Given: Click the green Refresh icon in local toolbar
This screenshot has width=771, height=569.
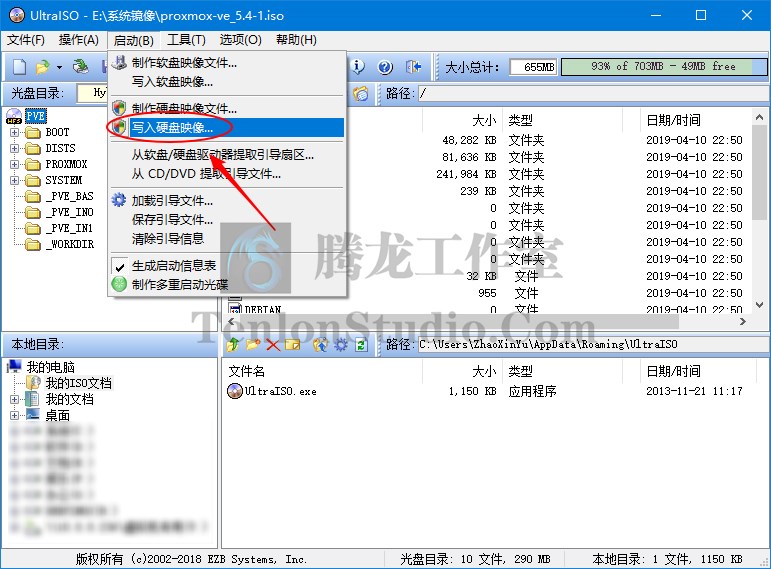Looking at the screenshot, I should point(361,344).
